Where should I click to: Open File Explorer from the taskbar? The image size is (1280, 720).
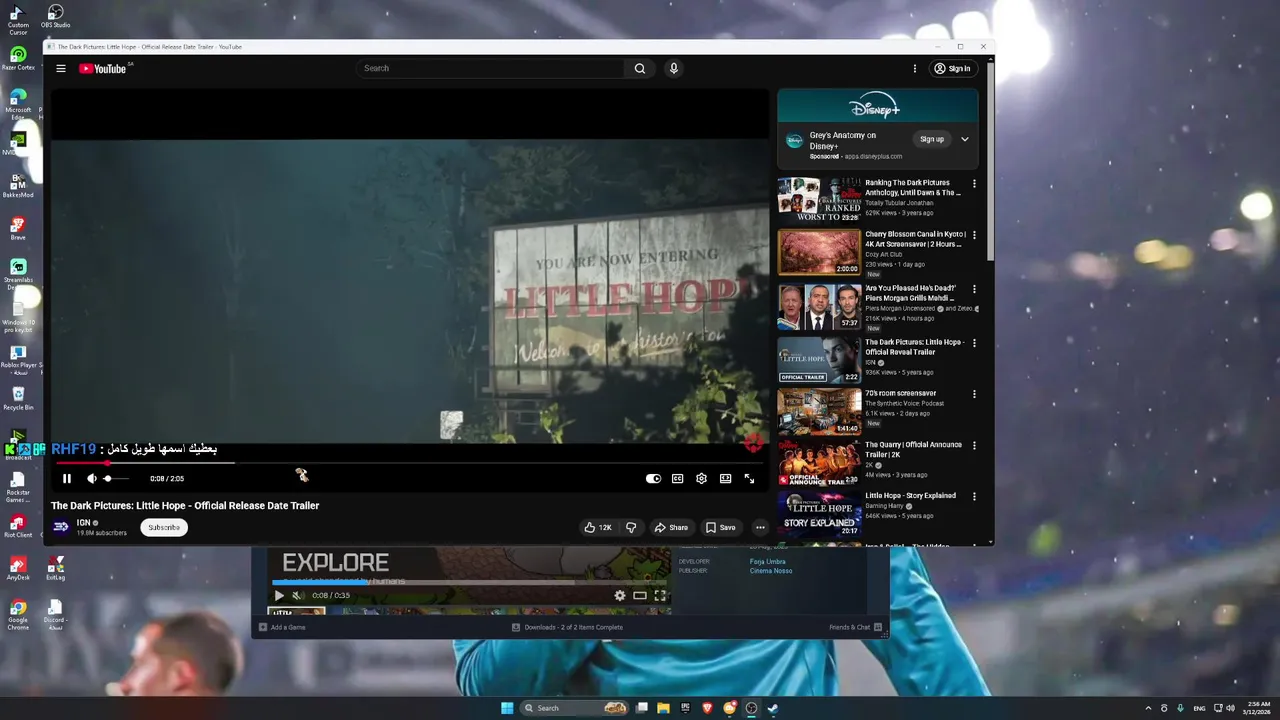[x=663, y=708]
